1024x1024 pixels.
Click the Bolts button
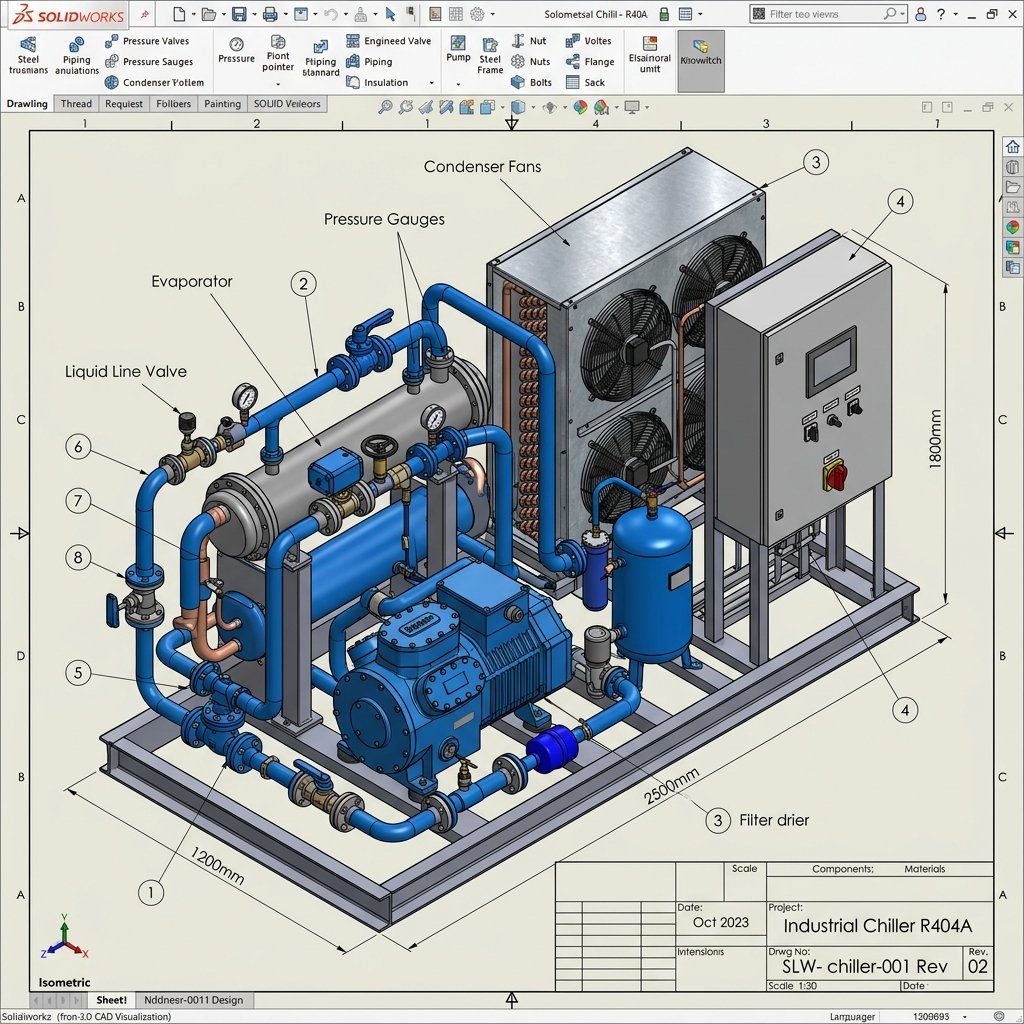pyautogui.click(x=532, y=83)
